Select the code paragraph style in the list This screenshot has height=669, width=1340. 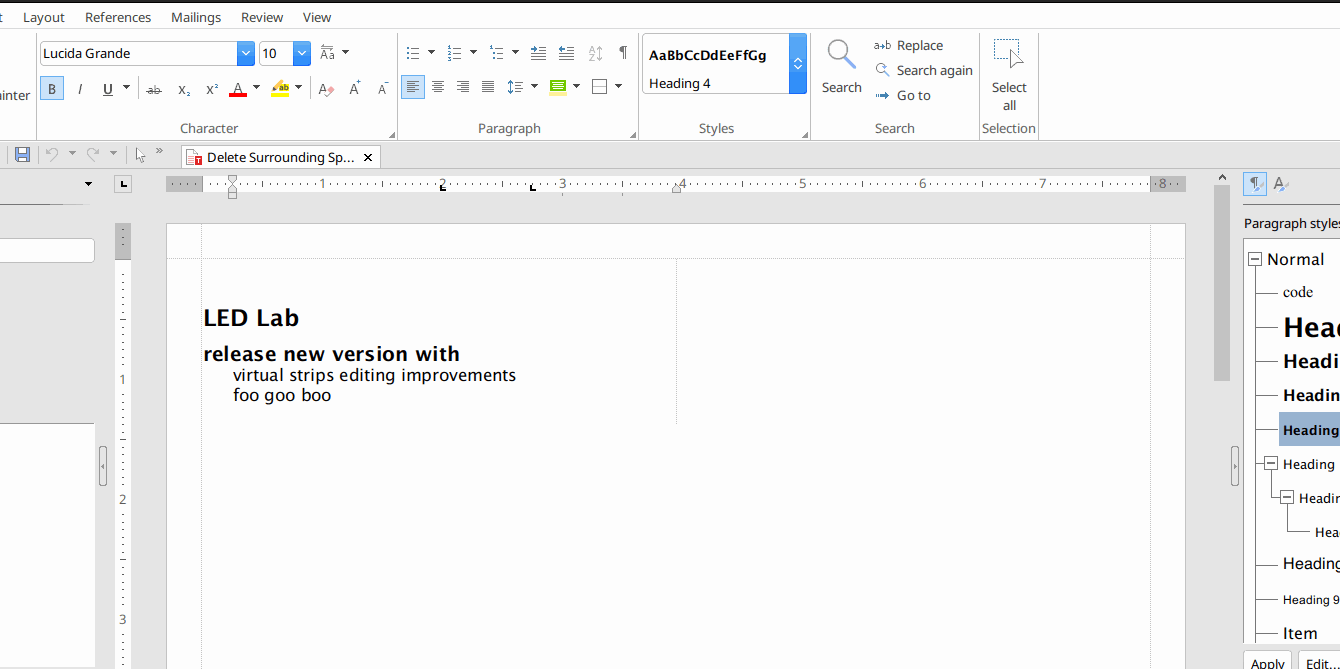tap(1298, 292)
